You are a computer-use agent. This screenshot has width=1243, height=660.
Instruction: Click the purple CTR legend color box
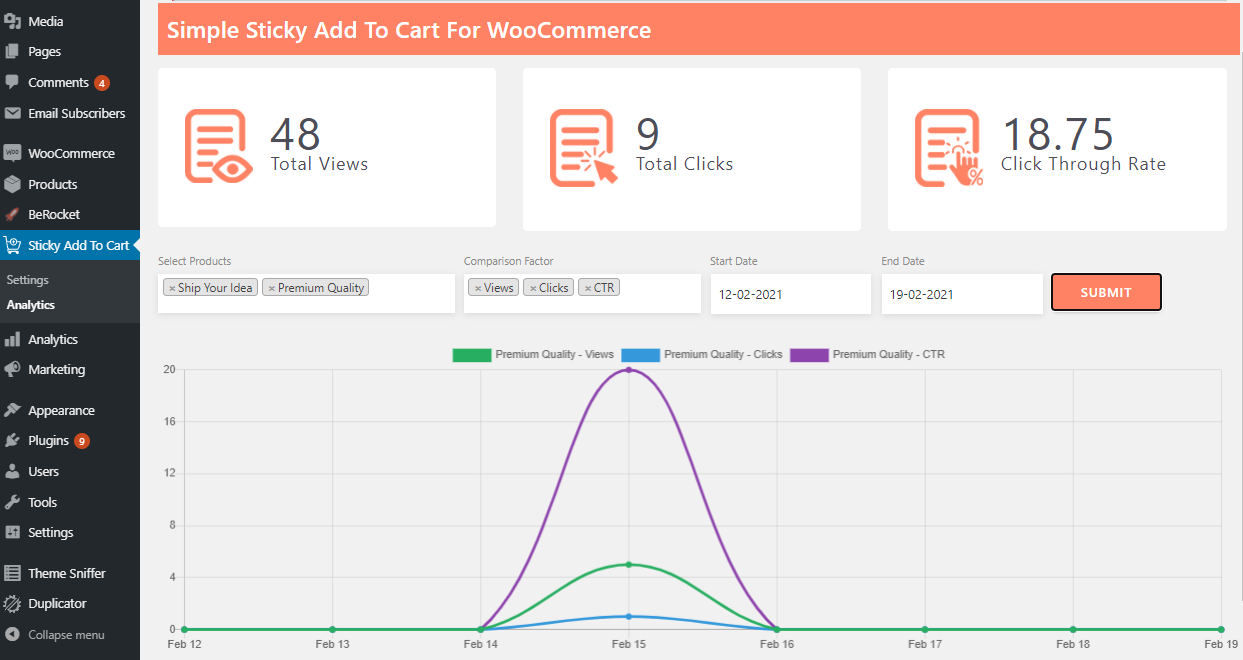(x=808, y=355)
